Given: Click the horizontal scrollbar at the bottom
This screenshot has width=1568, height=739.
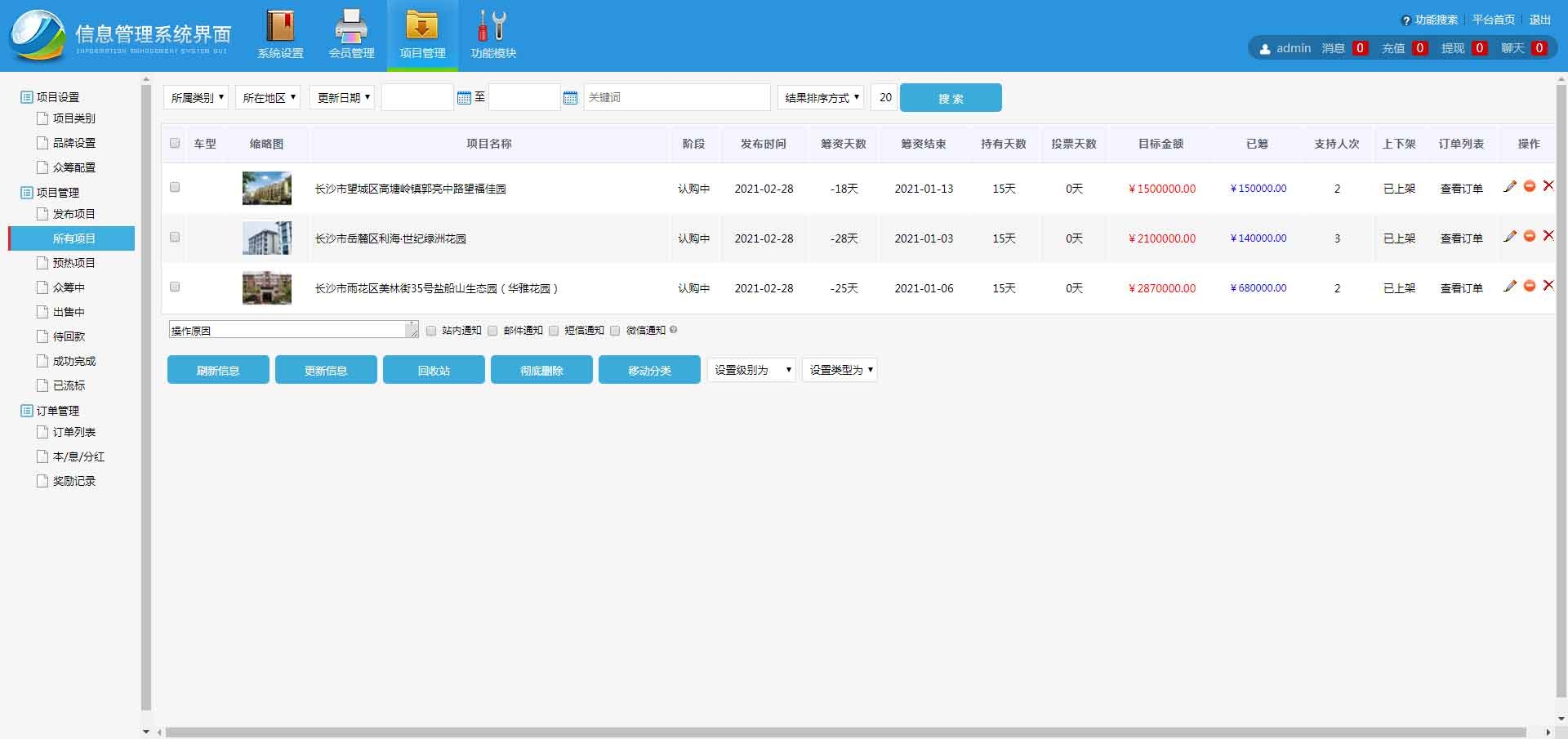Looking at the screenshot, I should point(845,732).
